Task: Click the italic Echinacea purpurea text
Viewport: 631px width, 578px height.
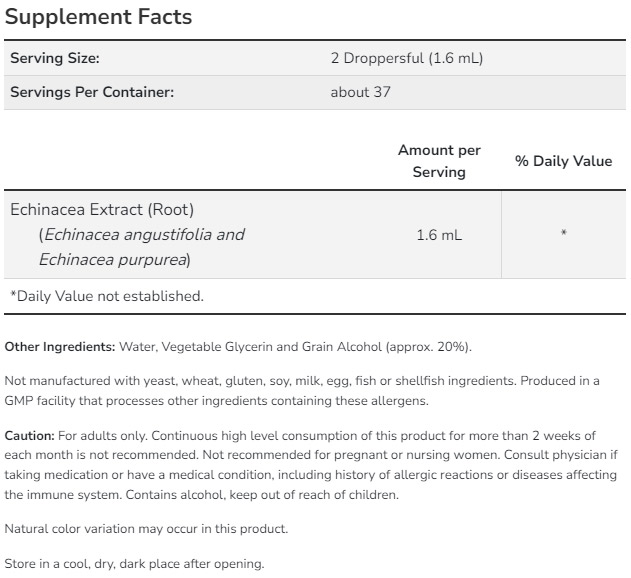Action: tap(112, 260)
